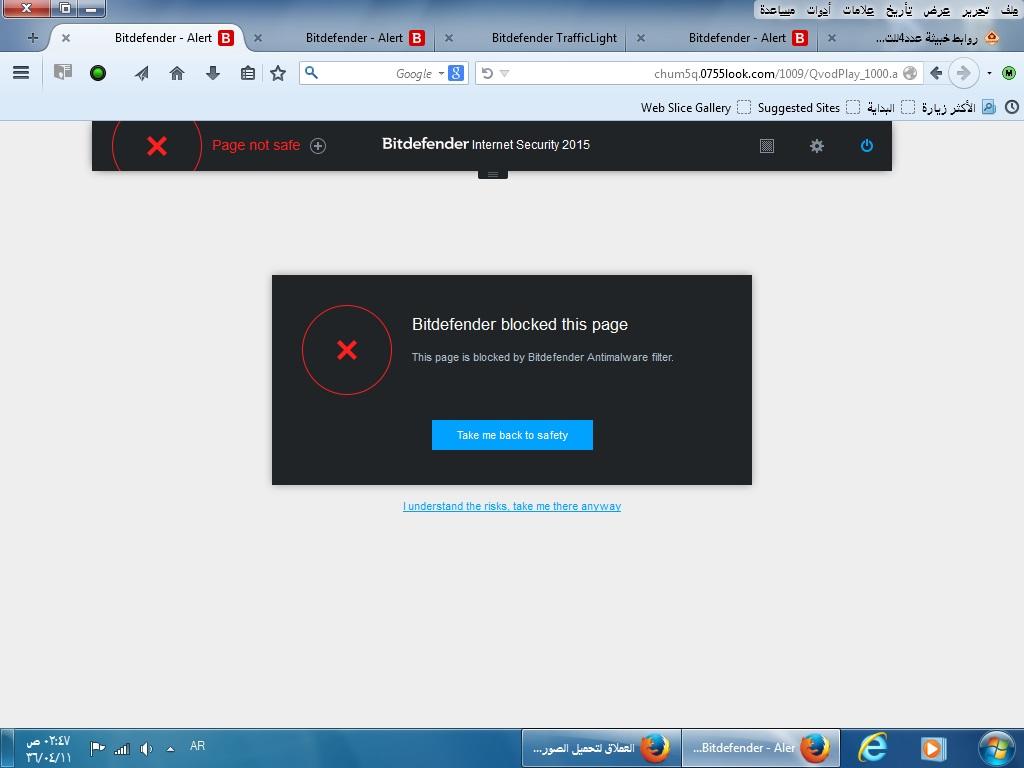Viewport: 1024px width, 768px height.
Task: Go to the home page via house icon
Action: click(x=177, y=73)
